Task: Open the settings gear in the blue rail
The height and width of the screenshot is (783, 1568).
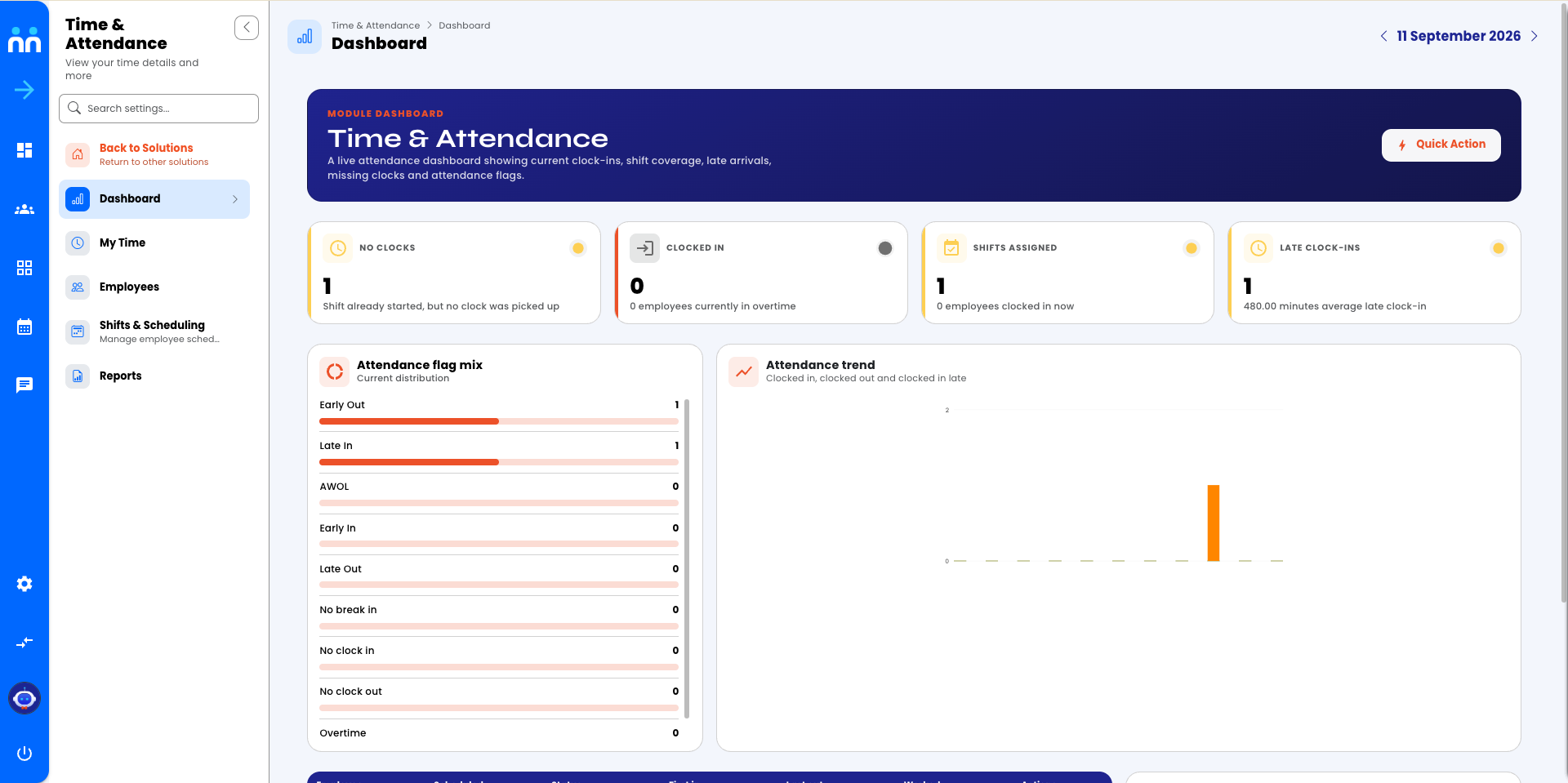Action: 24,584
